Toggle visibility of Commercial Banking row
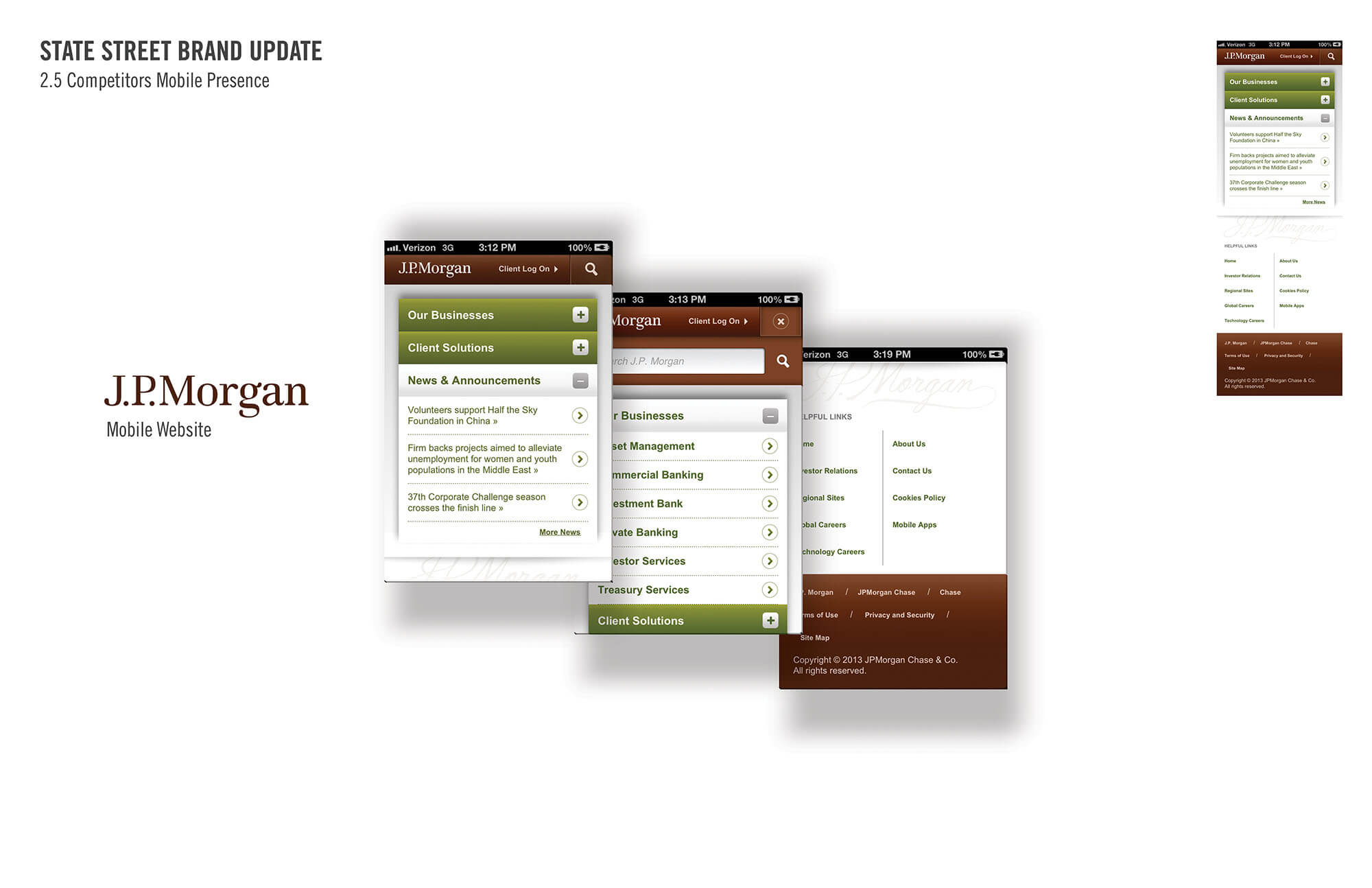 click(x=768, y=474)
